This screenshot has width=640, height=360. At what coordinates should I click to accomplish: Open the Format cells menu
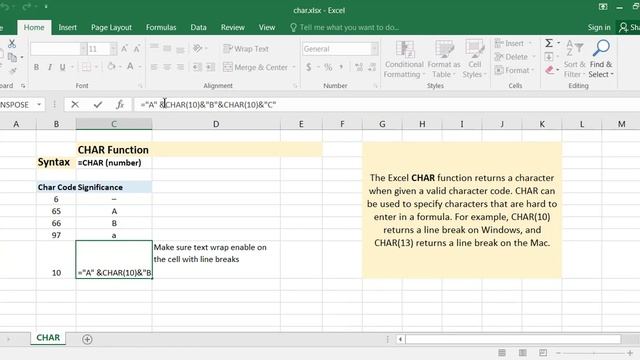point(514,70)
